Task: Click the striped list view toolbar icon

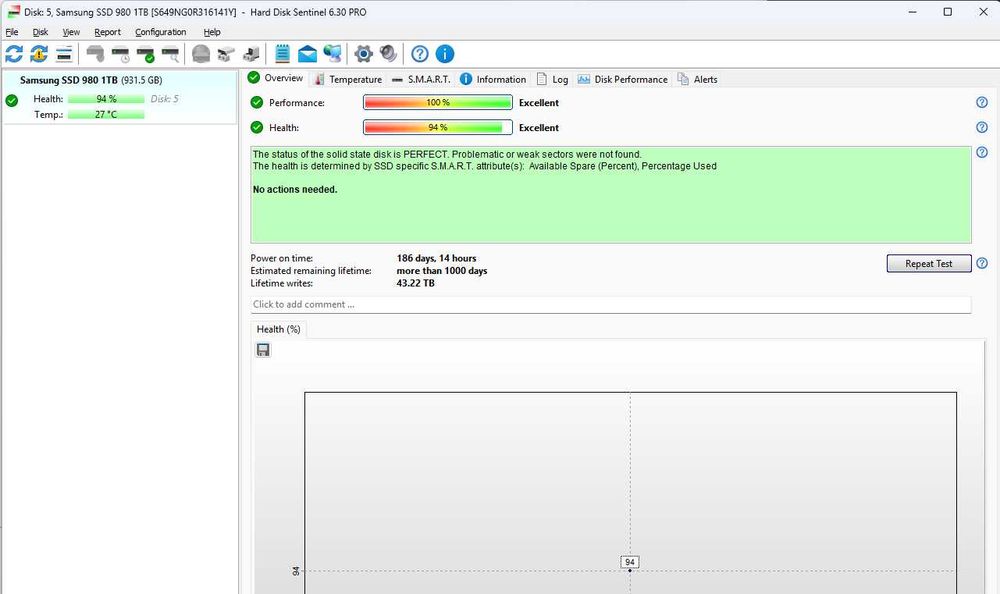Action: (64, 54)
